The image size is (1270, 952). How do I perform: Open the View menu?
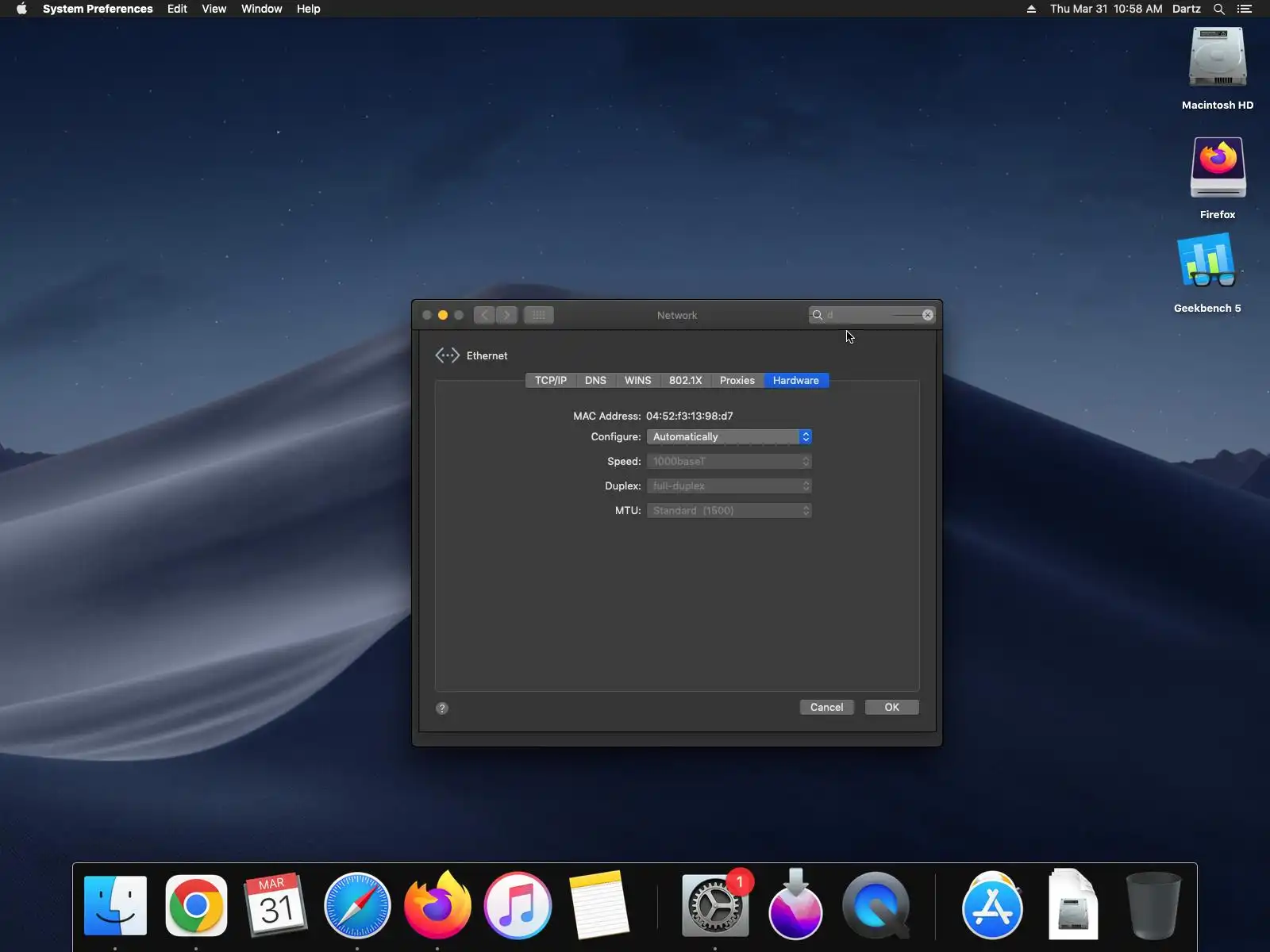(x=214, y=9)
